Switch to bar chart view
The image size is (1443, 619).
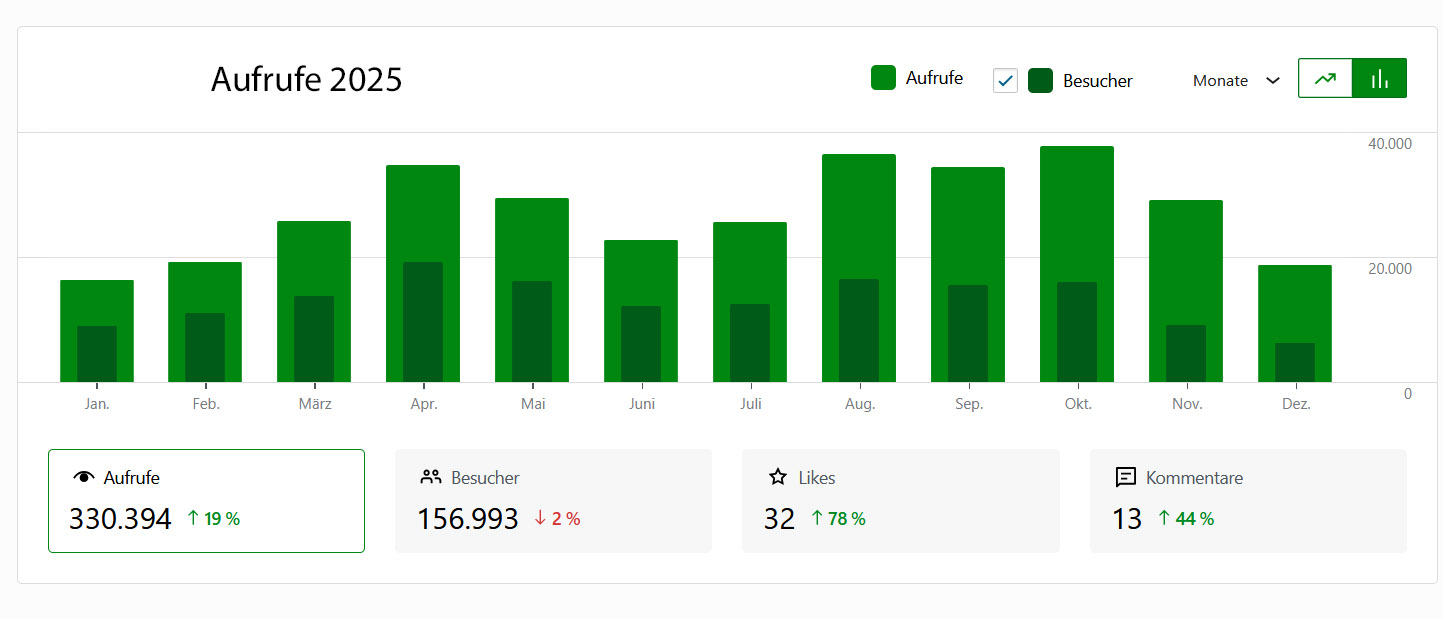click(1379, 79)
